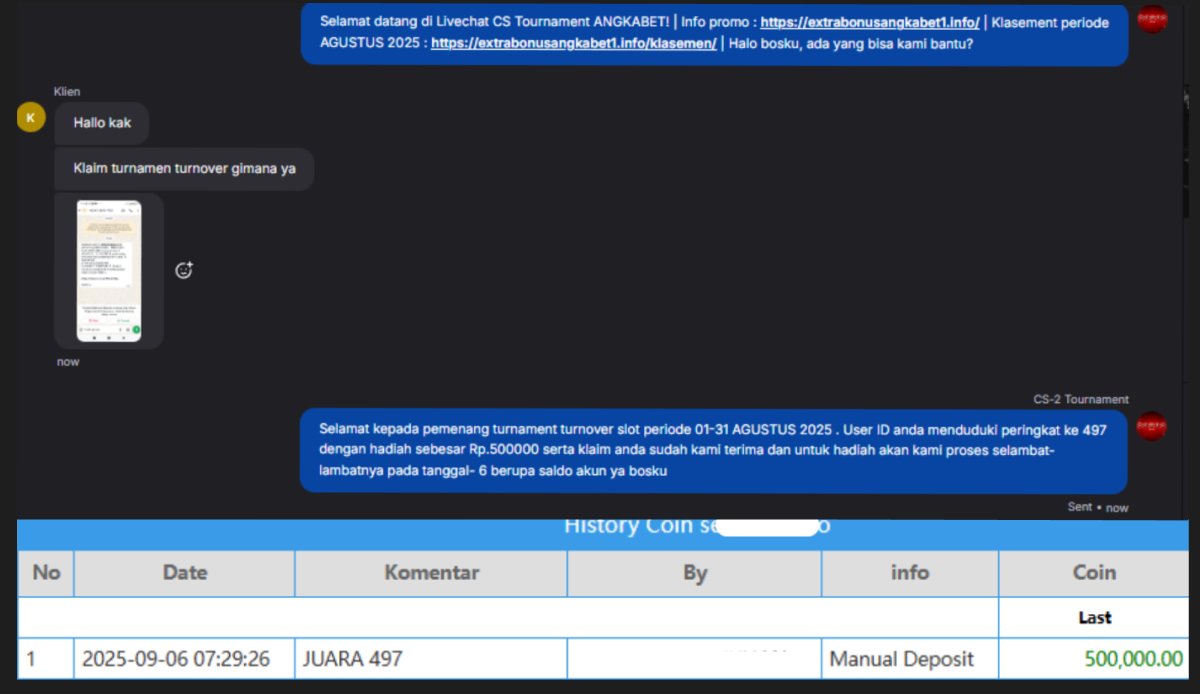Screen dimensions: 1200x694
Task: Open the phone screenshot thumbnail attachment
Action: [x=109, y=271]
